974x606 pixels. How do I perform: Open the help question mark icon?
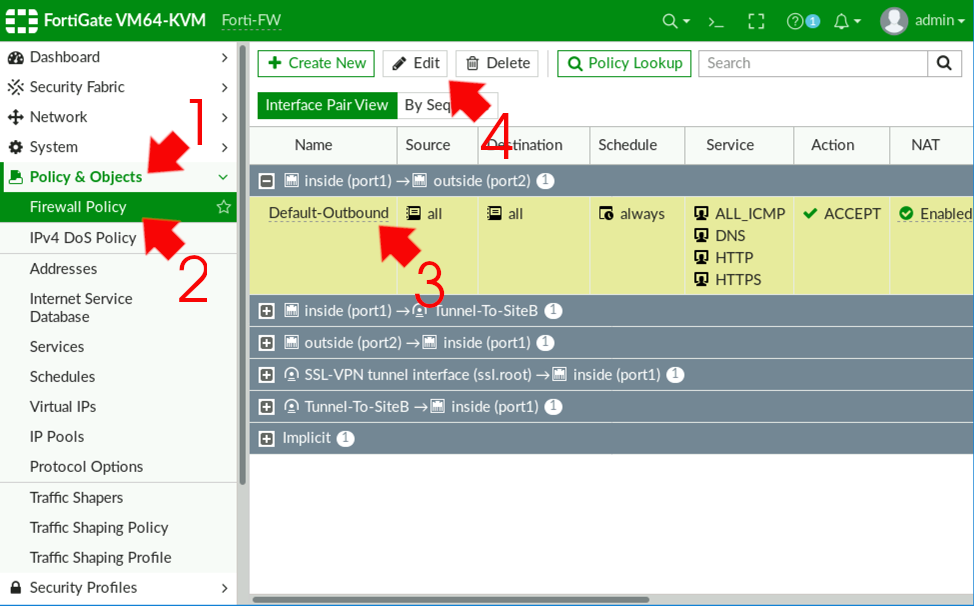[794, 21]
